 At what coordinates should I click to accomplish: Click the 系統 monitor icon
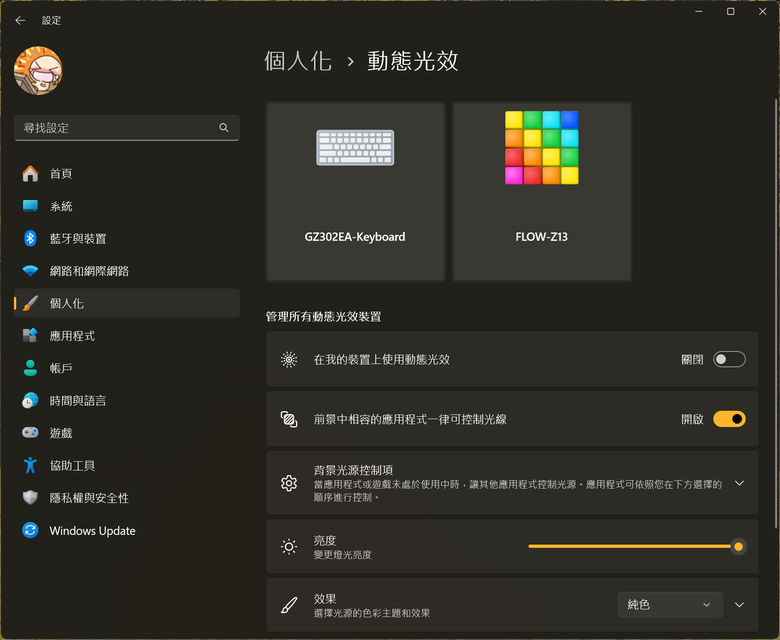tap(30, 206)
